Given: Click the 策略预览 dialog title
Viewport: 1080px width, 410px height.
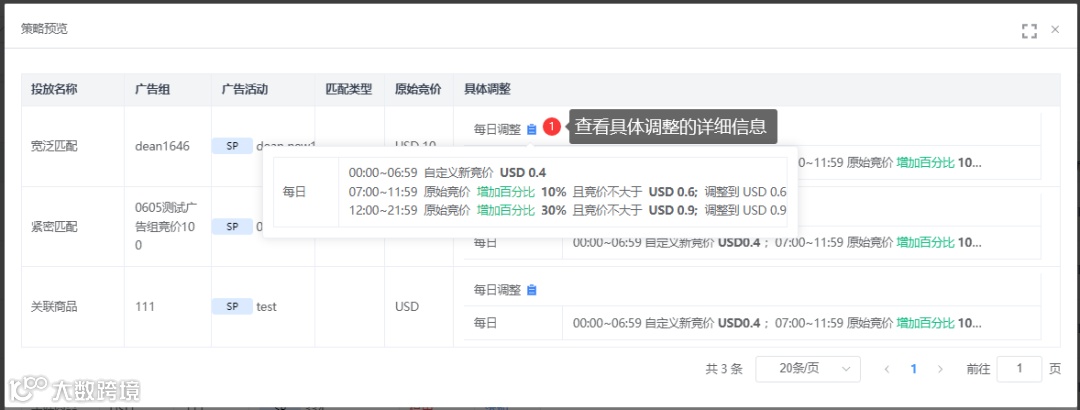Looking at the screenshot, I should [x=44, y=29].
